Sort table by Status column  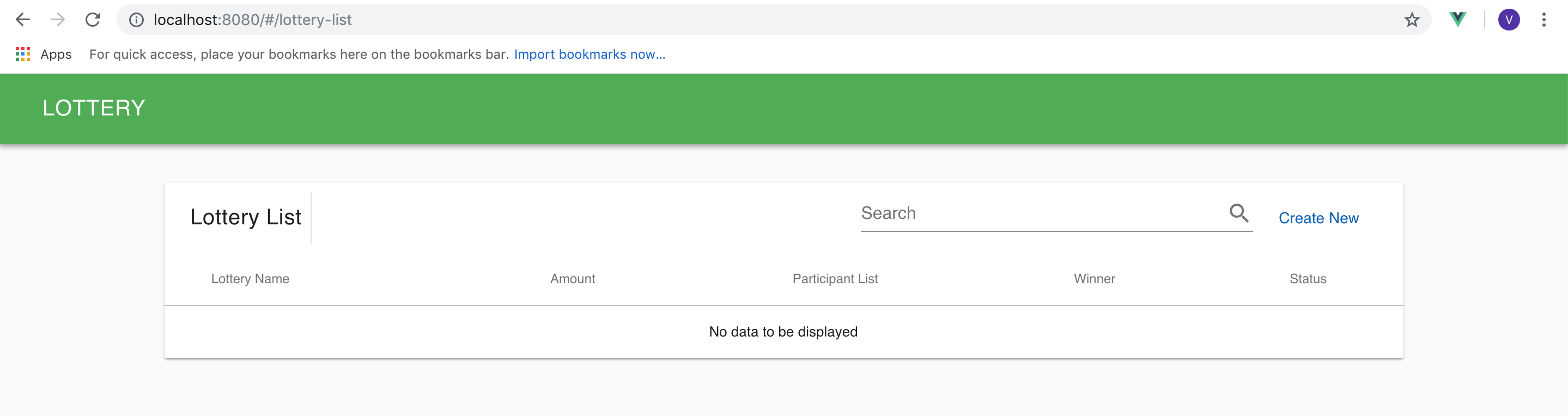pos(1308,279)
